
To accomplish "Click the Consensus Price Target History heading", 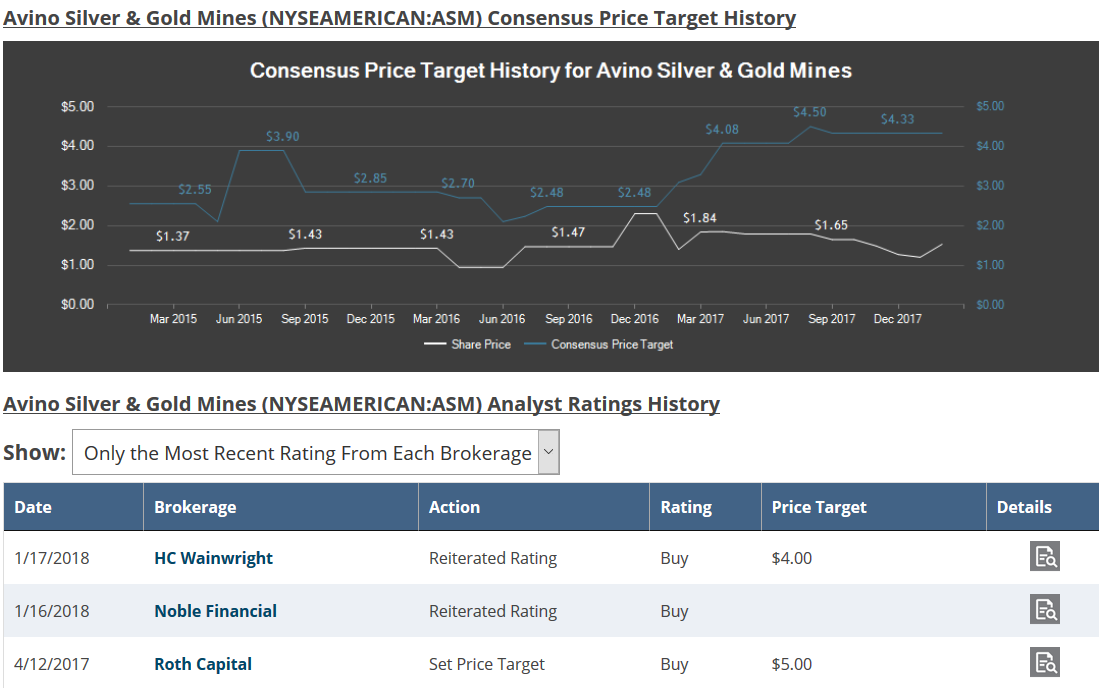I will pyautogui.click(x=399, y=18).
